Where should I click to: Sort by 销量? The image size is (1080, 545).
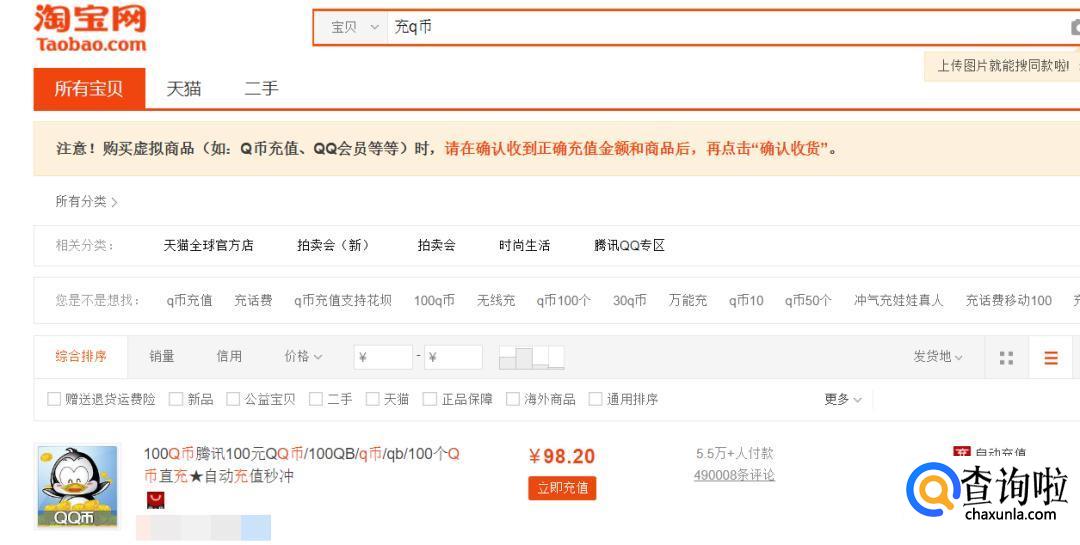(162, 356)
